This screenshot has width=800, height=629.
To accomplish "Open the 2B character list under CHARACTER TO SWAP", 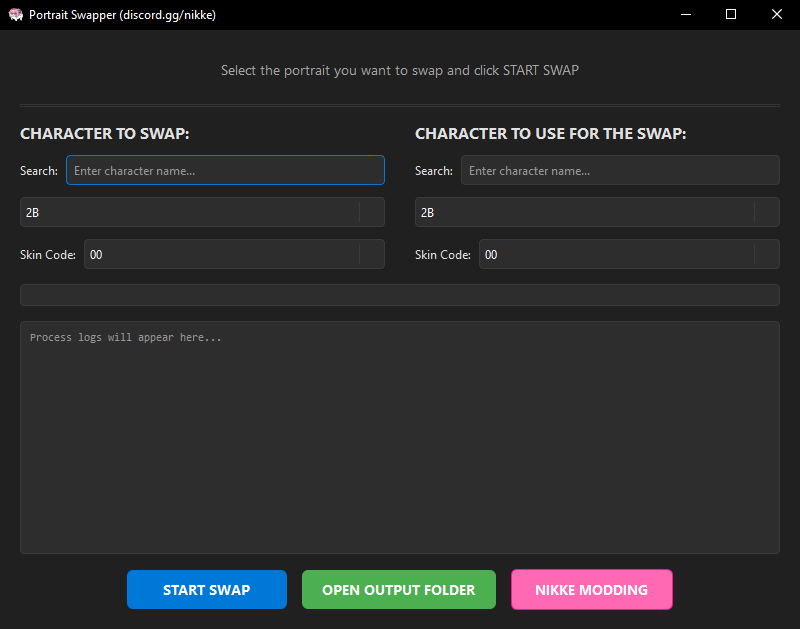I will pyautogui.click(x=190, y=212).
